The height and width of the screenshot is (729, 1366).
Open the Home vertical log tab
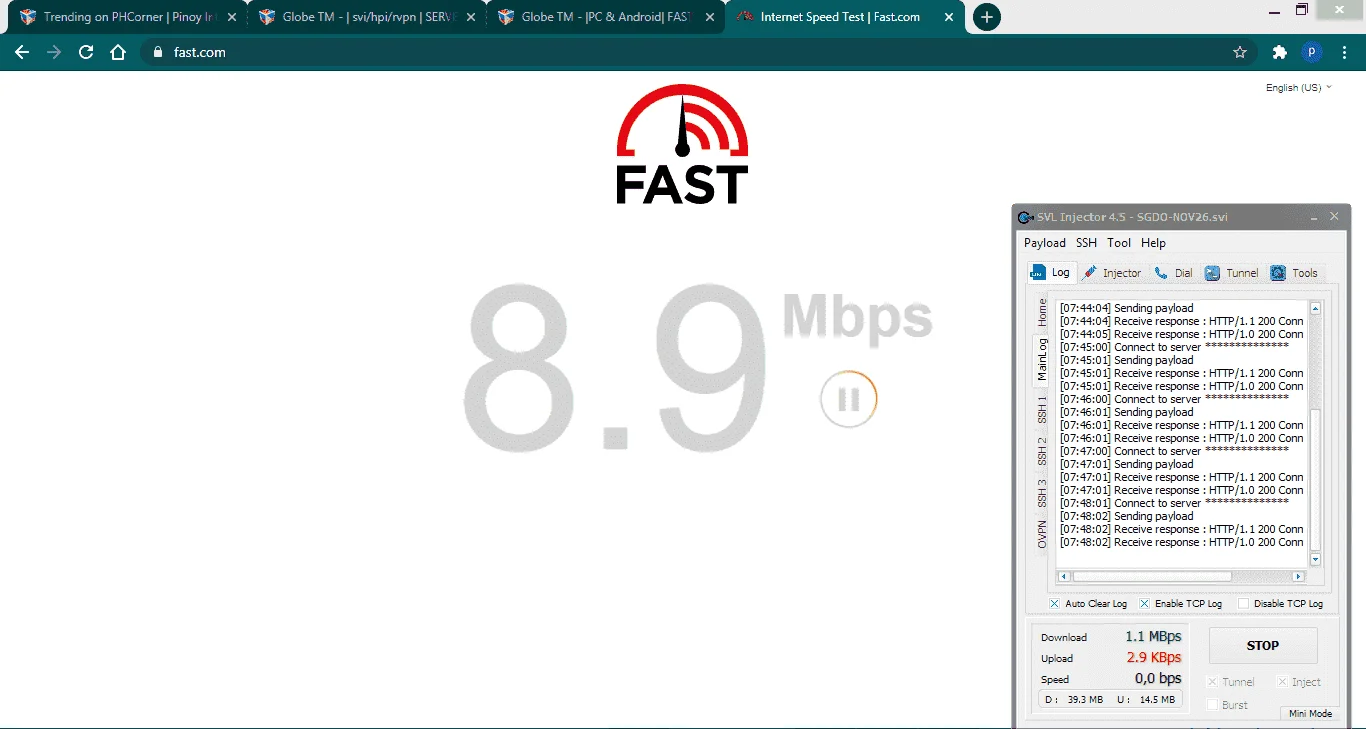tap(1042, 312)
